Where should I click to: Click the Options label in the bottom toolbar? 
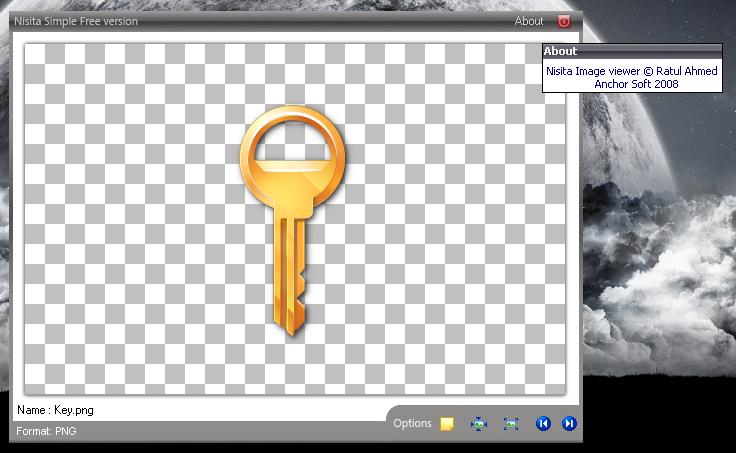click(x=412, y=424)
